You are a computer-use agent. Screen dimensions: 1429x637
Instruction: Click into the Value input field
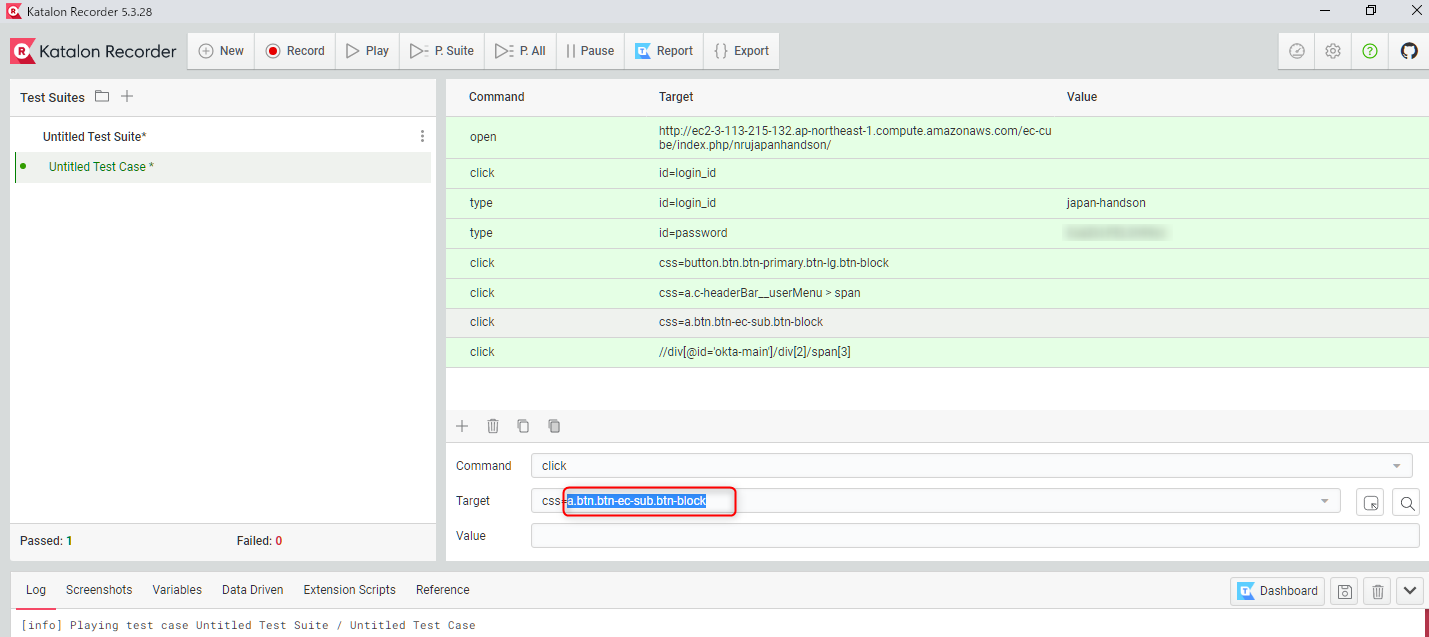[x=974, y=536]
